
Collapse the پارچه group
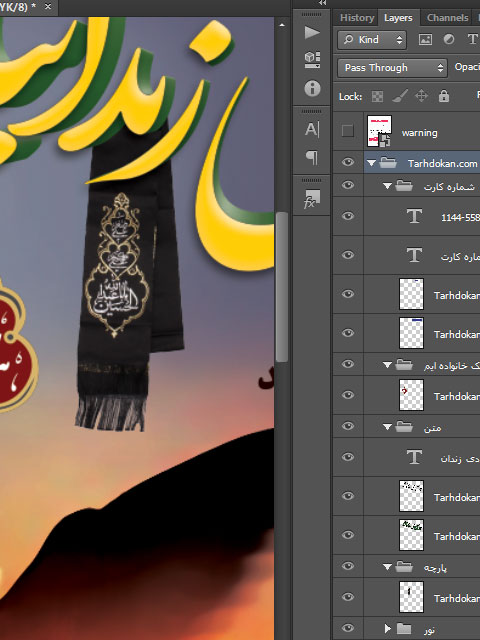(387, 567)
